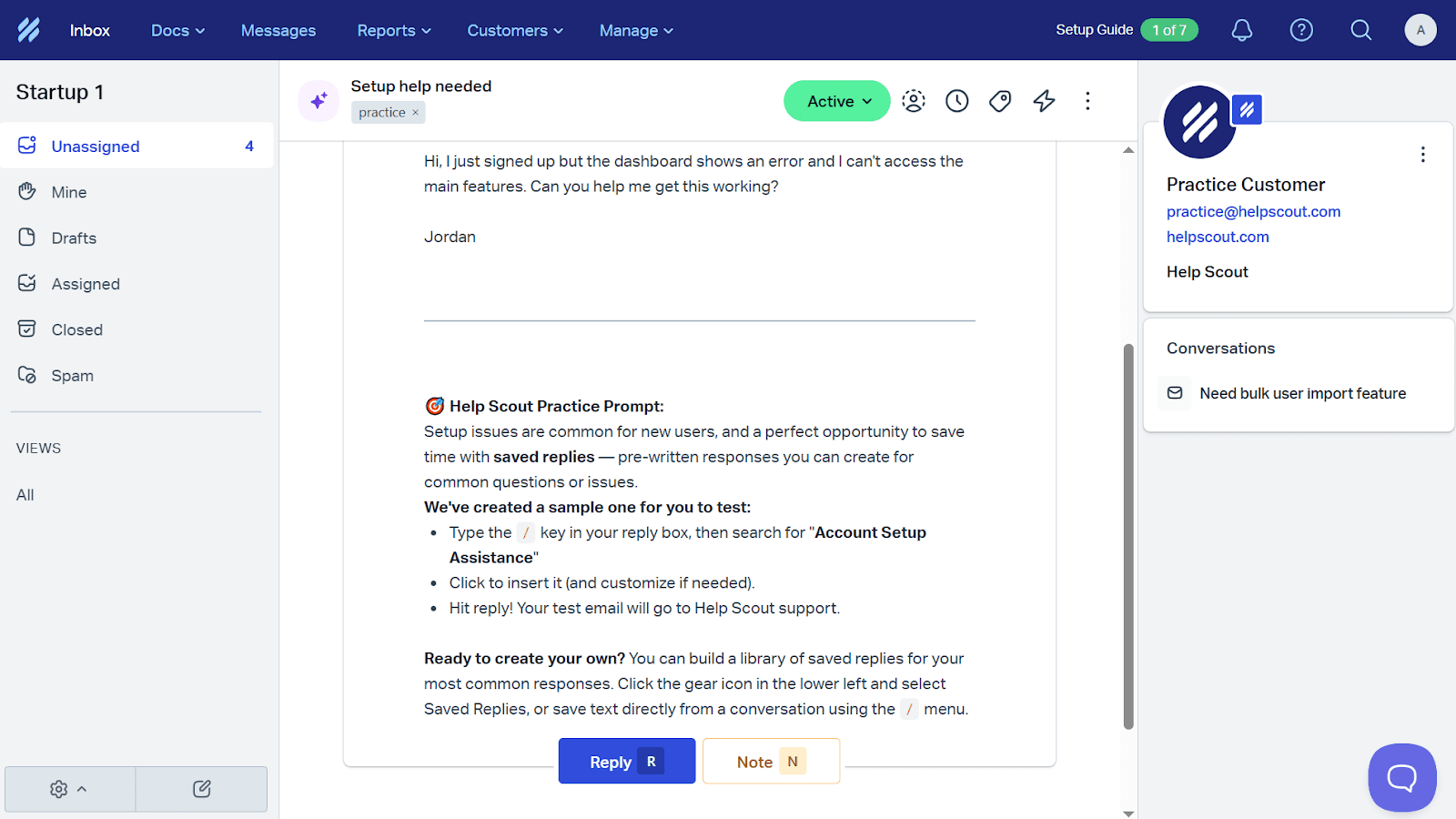Expand the gear settings menu
Image resolution: width=1456 pixels, height=819 pixels.
pyautogui.click(x=69, y=789)
